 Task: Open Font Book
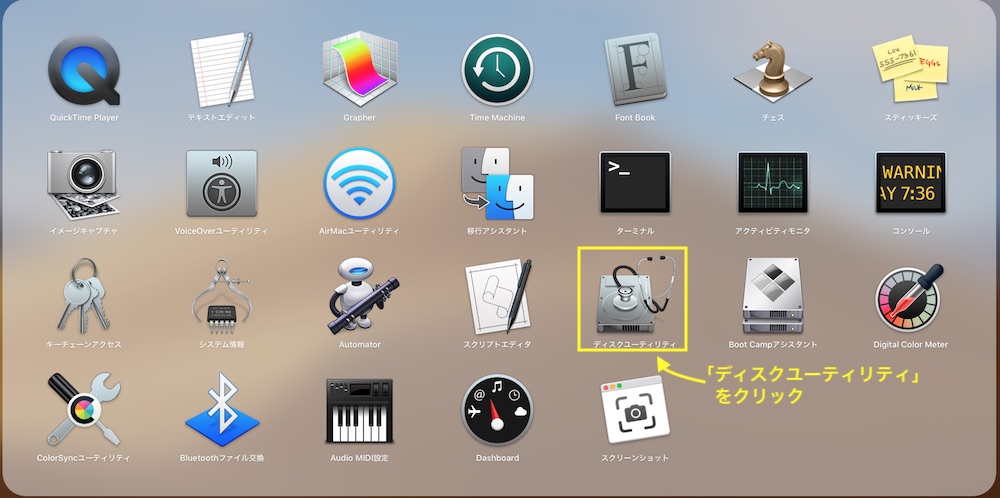[x=635, y=69]
